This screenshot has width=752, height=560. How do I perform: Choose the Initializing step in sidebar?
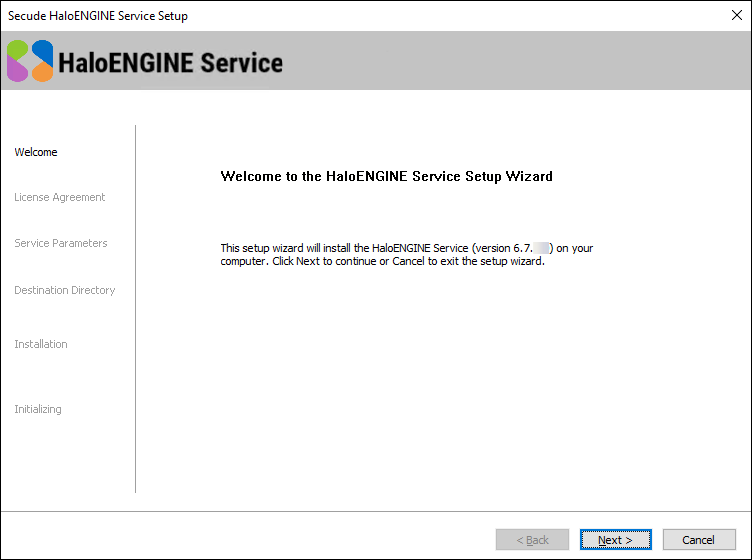(x=38, y=409)
